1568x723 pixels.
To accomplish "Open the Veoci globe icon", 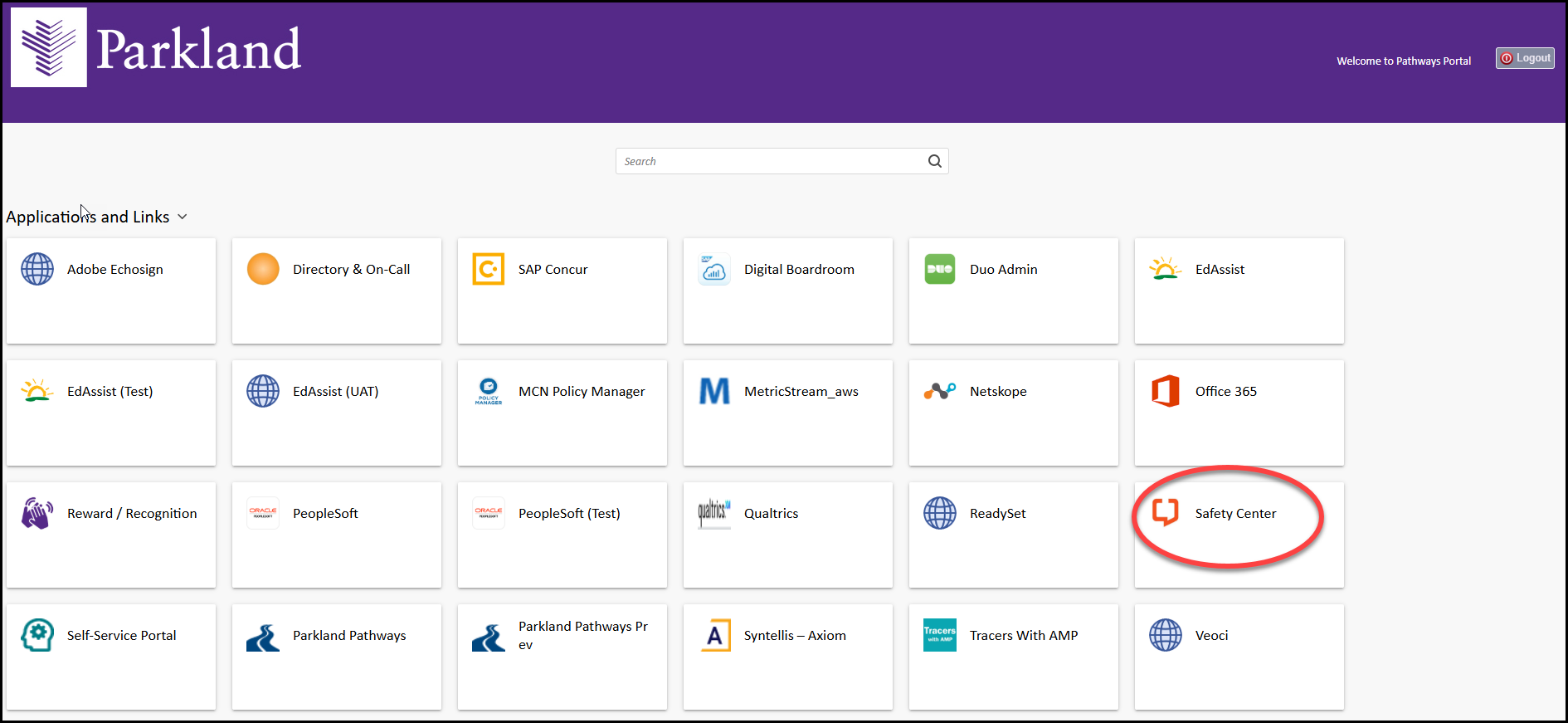I will [1166, 635].
